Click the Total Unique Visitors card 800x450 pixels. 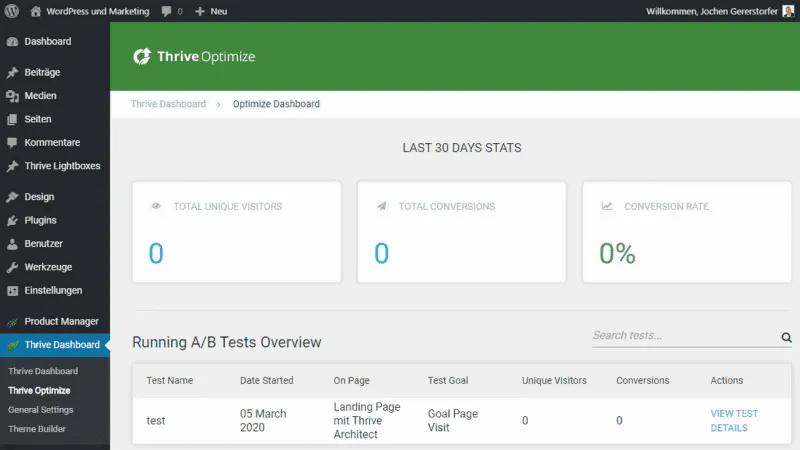237,232
